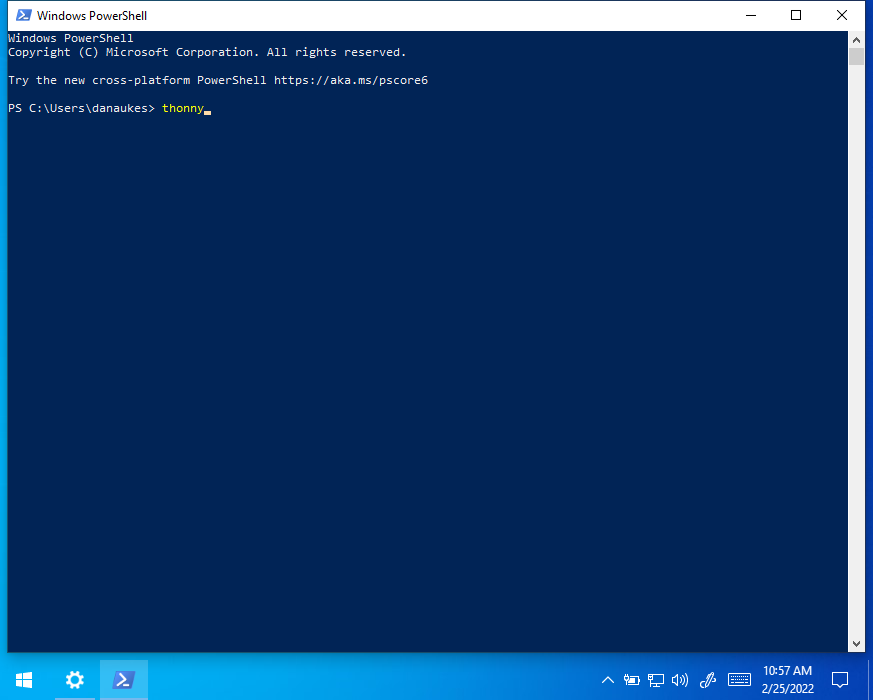
Task: Click the scroll up arrow in PowerShell
Action: point(856,40)
